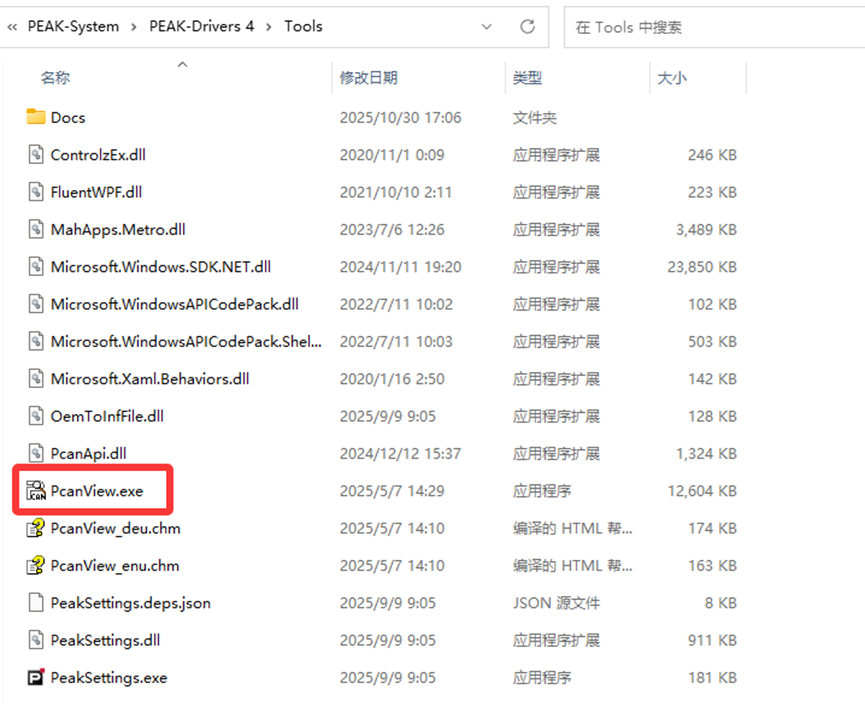Click the 1,324 KB size value
Image resolution: width=865 pixels, height=707 pixels.
(707, 453)
